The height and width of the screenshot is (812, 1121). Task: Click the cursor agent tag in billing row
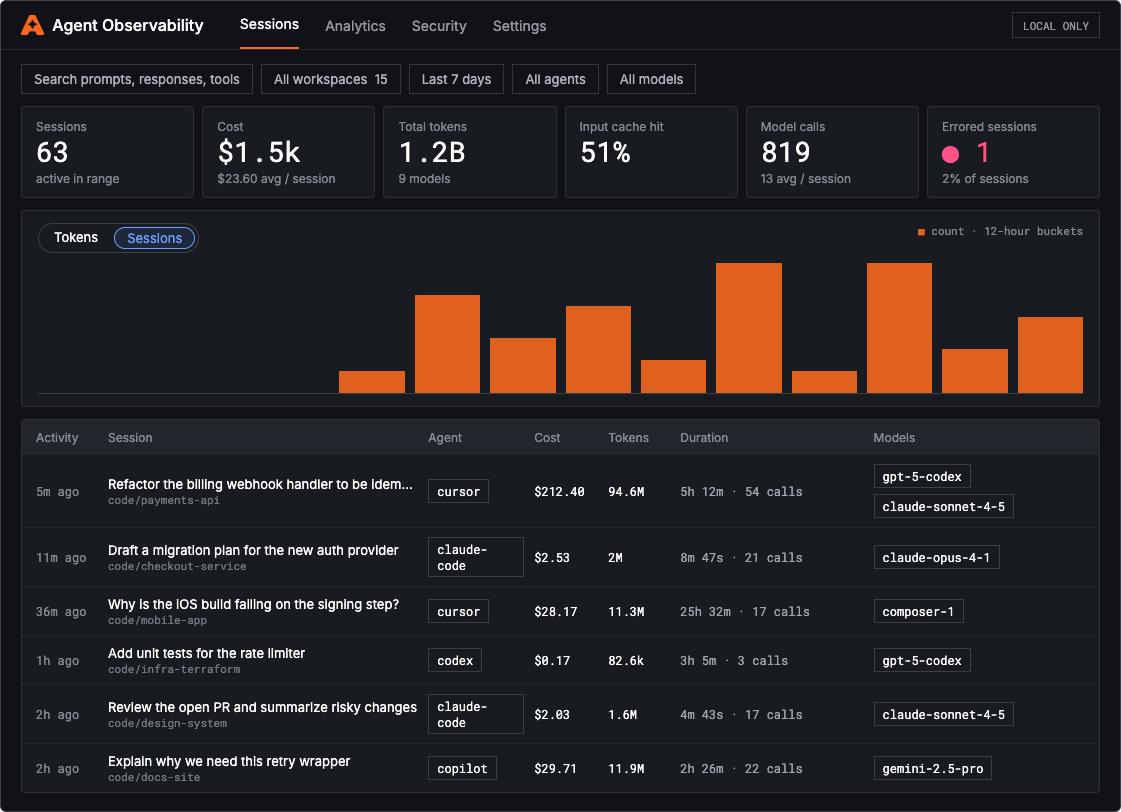click(458, 491)
